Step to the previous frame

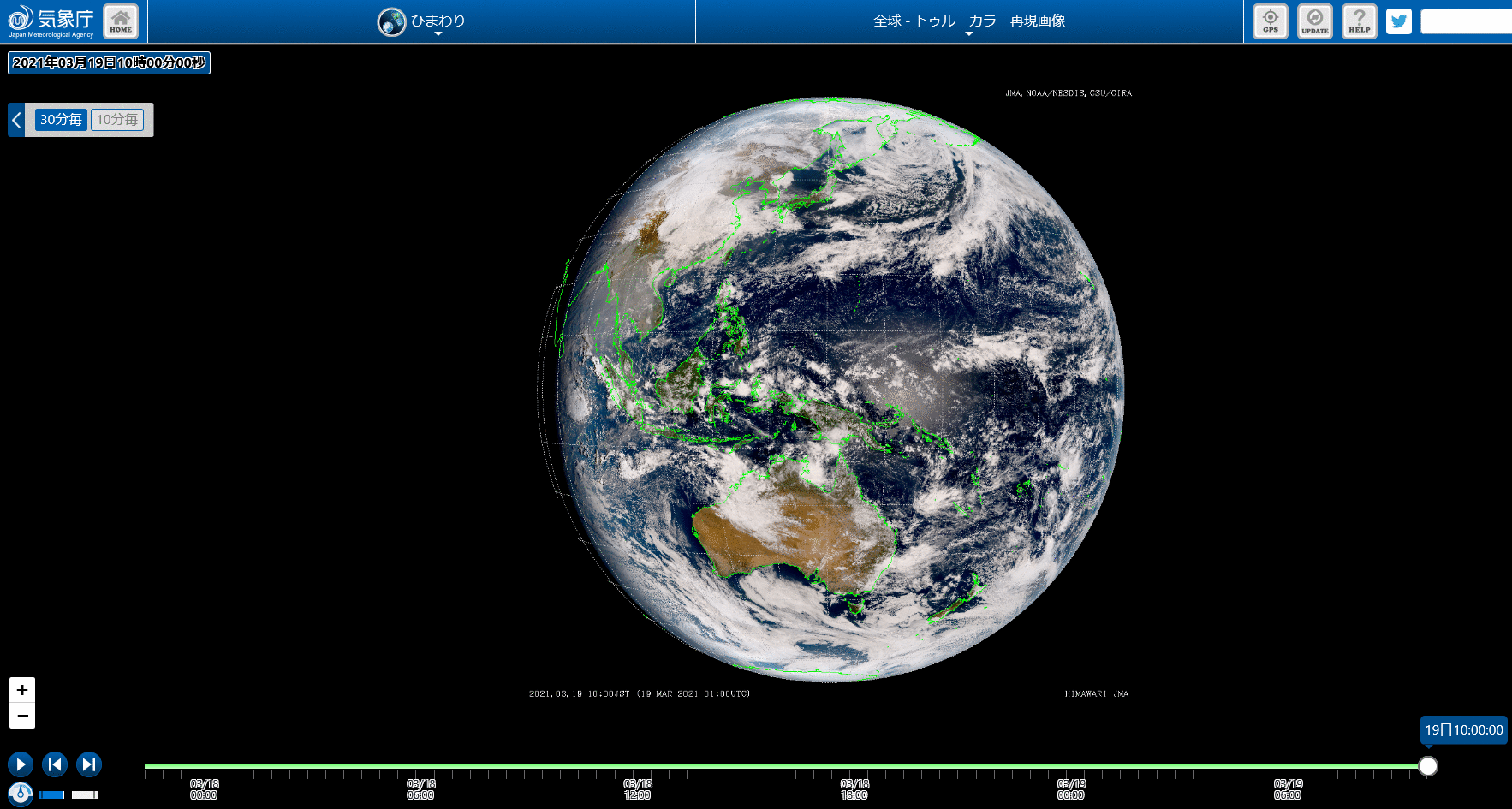55,764
